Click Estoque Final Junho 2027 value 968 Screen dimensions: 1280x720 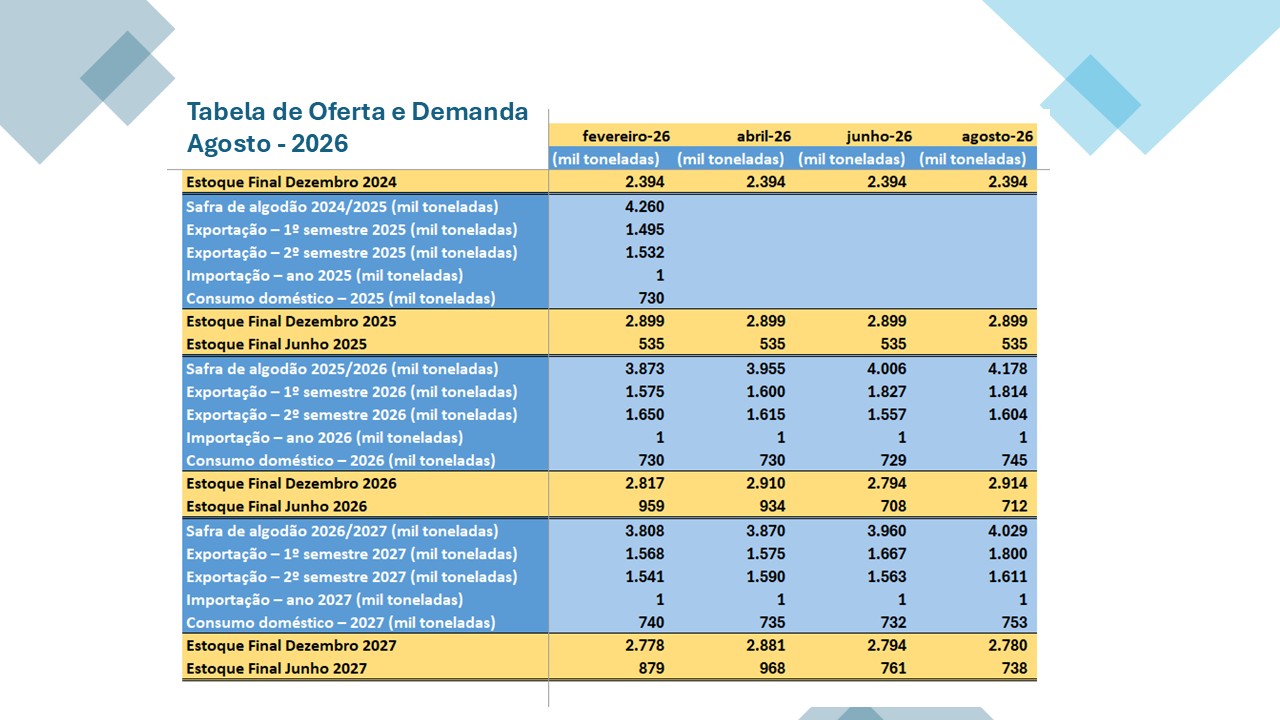pyautogui.click(x=772, y=669)
